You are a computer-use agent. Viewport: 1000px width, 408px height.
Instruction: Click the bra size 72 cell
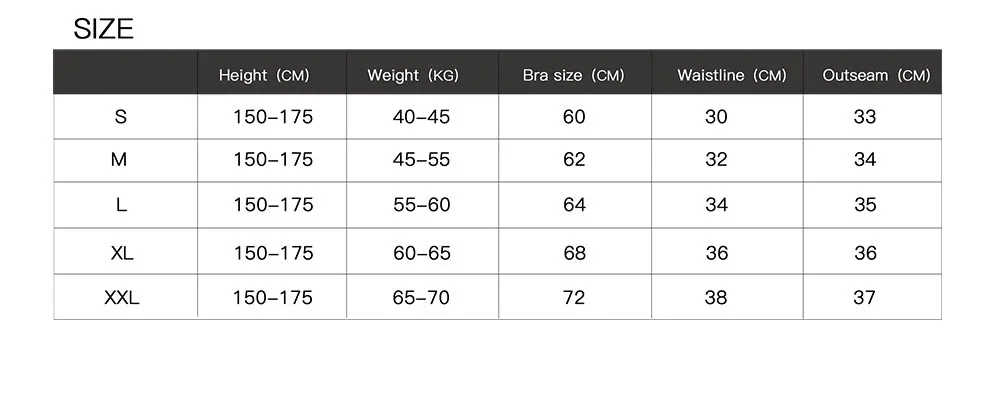pyautogui.click(x=574, y=298)
